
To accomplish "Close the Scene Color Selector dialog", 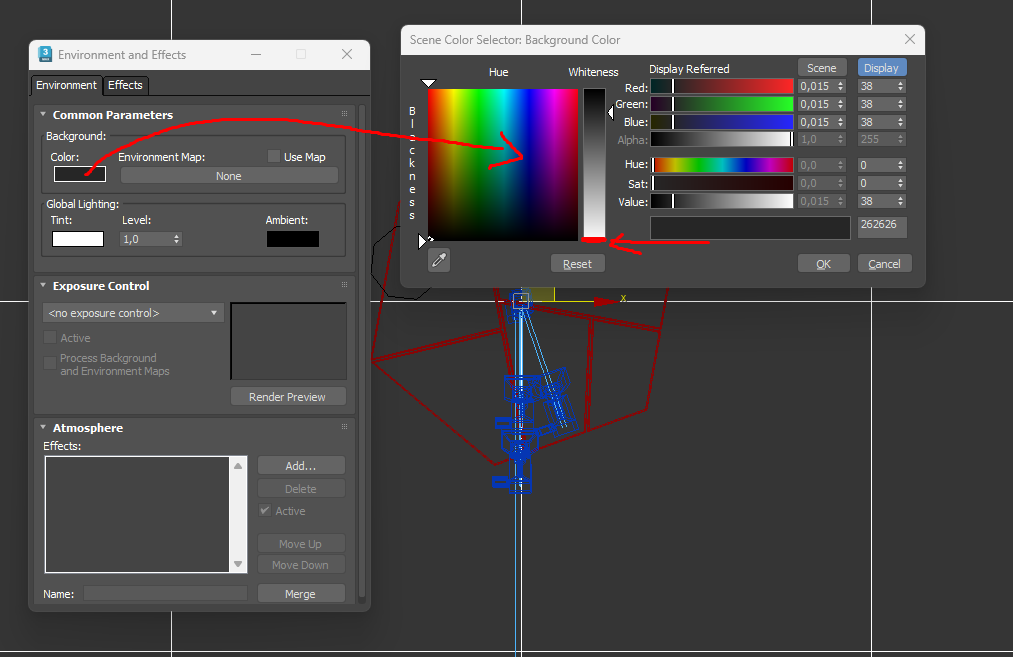I will 910,39.
